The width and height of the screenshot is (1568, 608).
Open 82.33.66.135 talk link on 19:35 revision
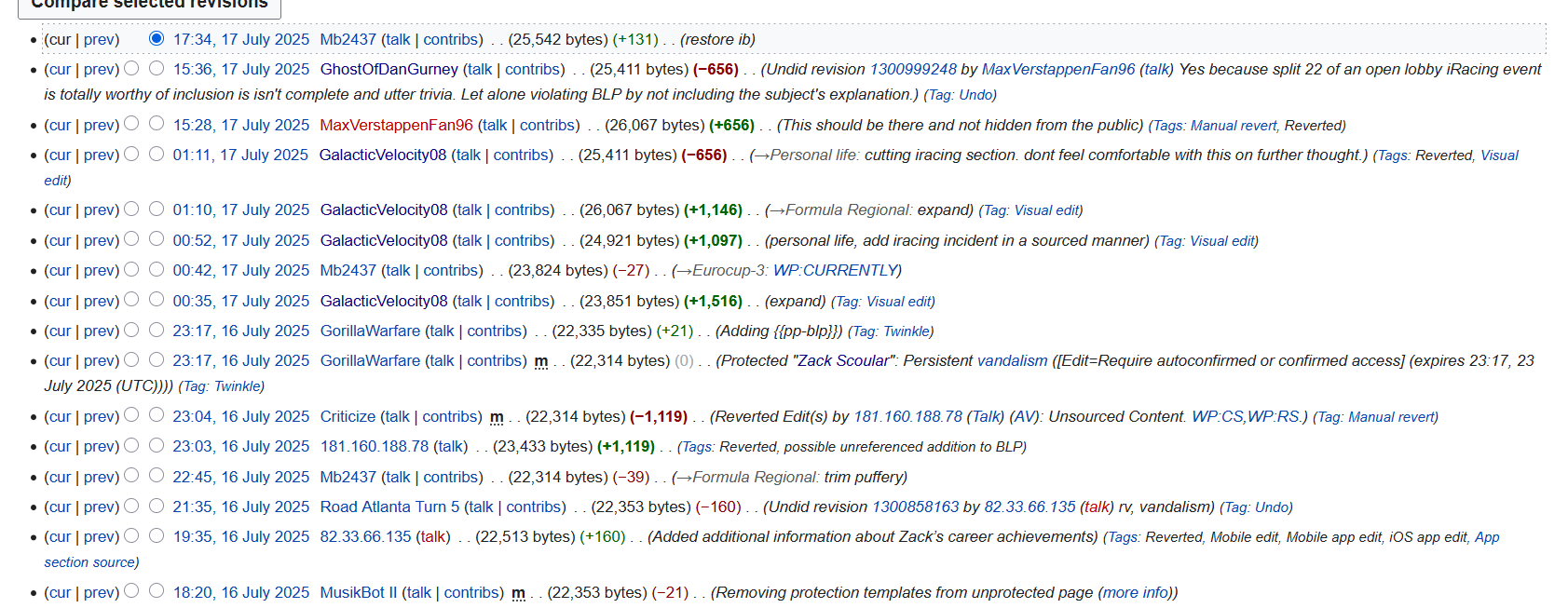tap(432, 536)
